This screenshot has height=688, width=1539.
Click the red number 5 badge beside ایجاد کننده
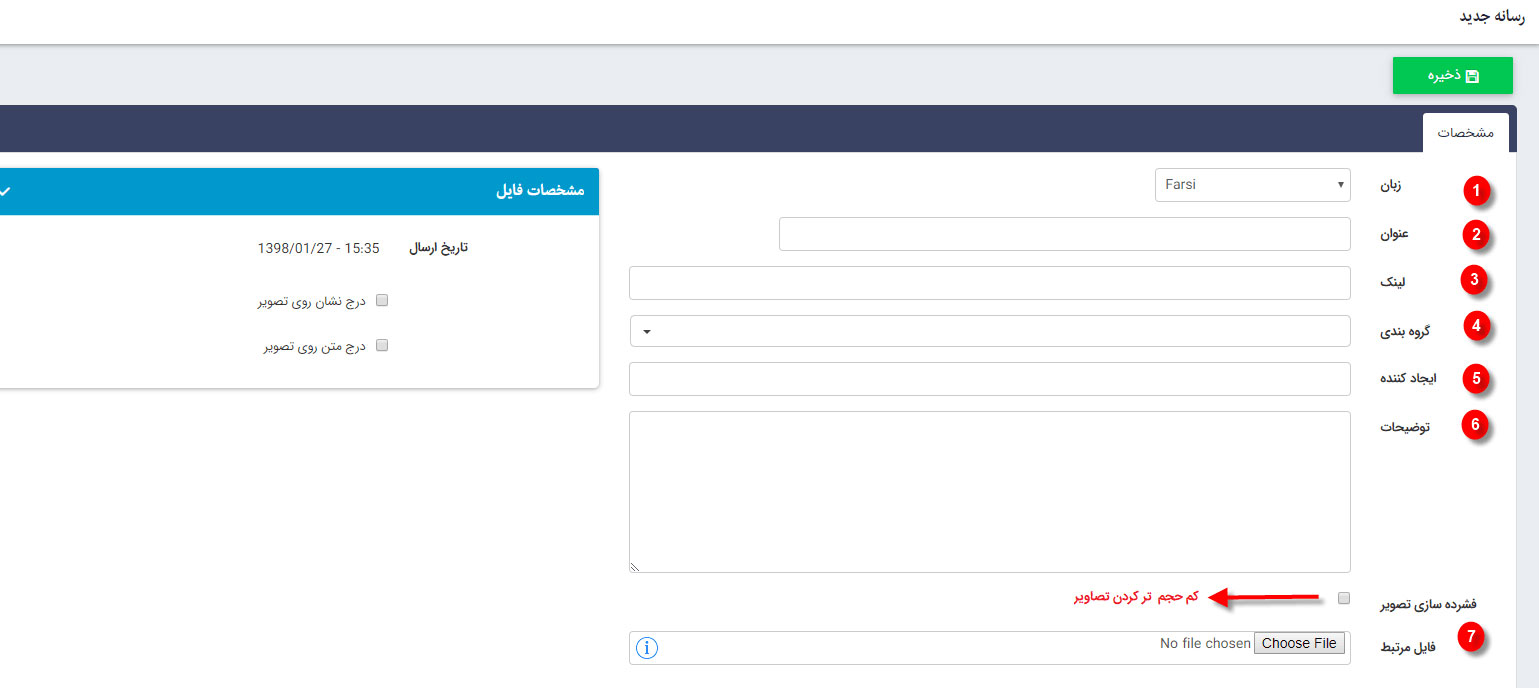click(1475, 378)
